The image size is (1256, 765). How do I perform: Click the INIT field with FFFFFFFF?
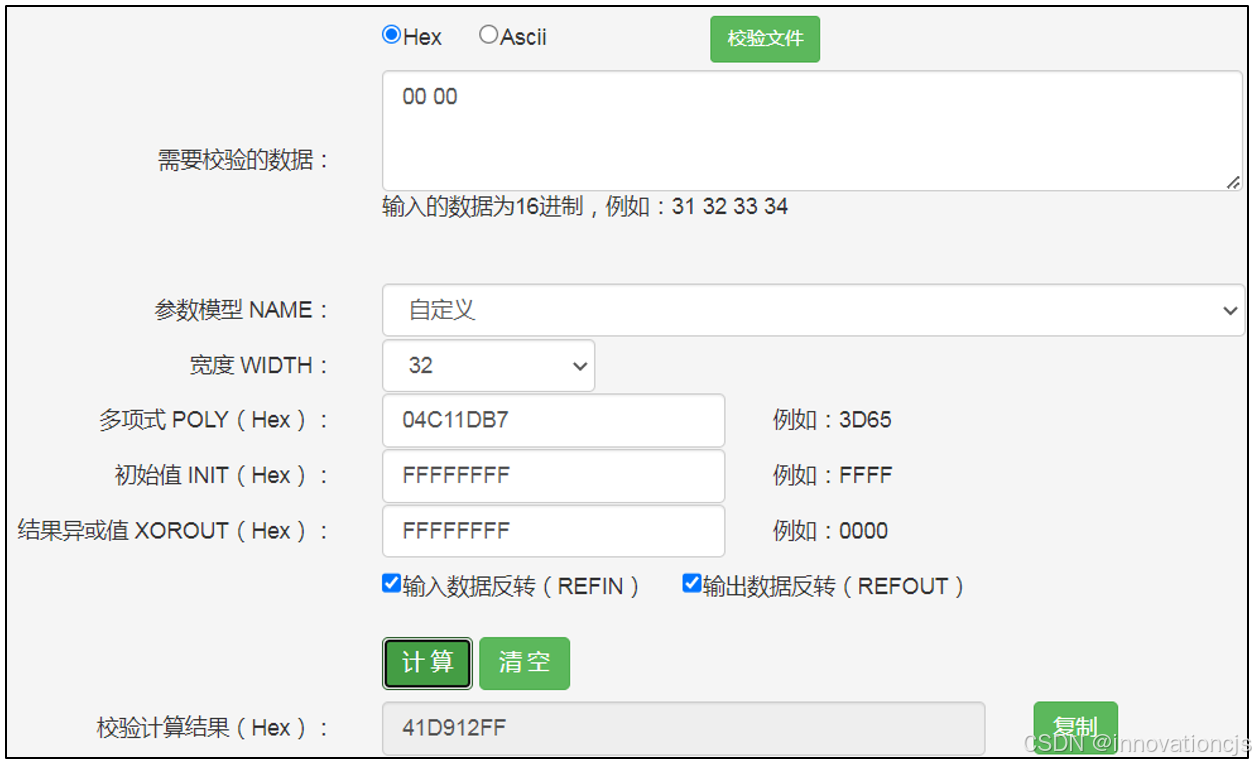[553, 476]
